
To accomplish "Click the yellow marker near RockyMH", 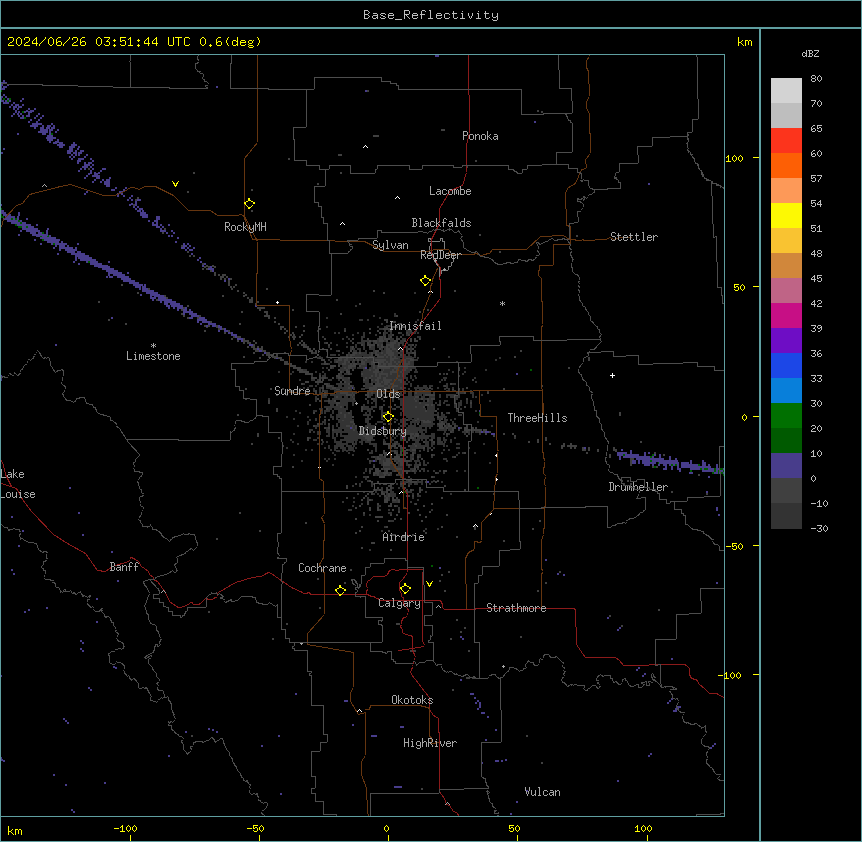I will pos(250,204).
